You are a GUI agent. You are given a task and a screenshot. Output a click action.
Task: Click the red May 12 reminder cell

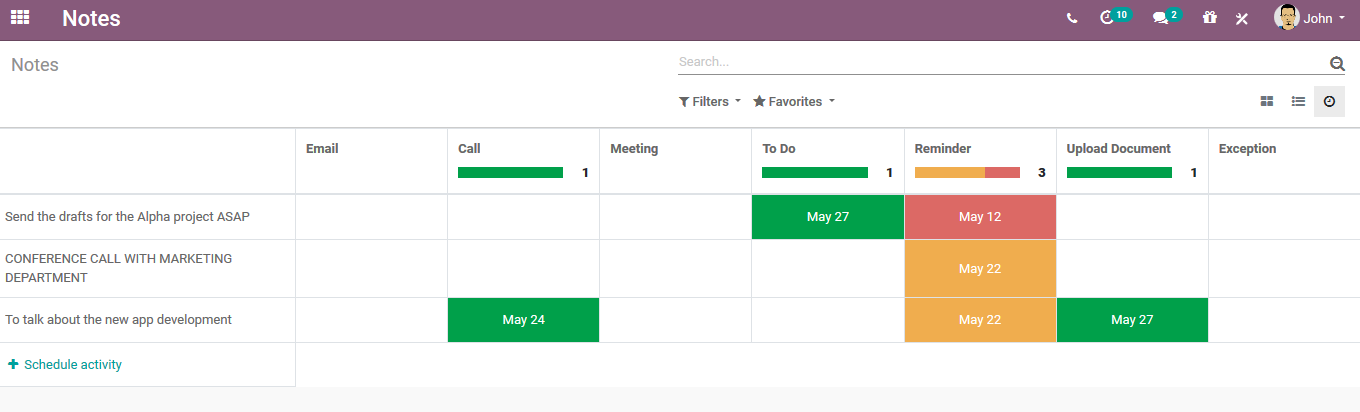[x=980, y=217]
